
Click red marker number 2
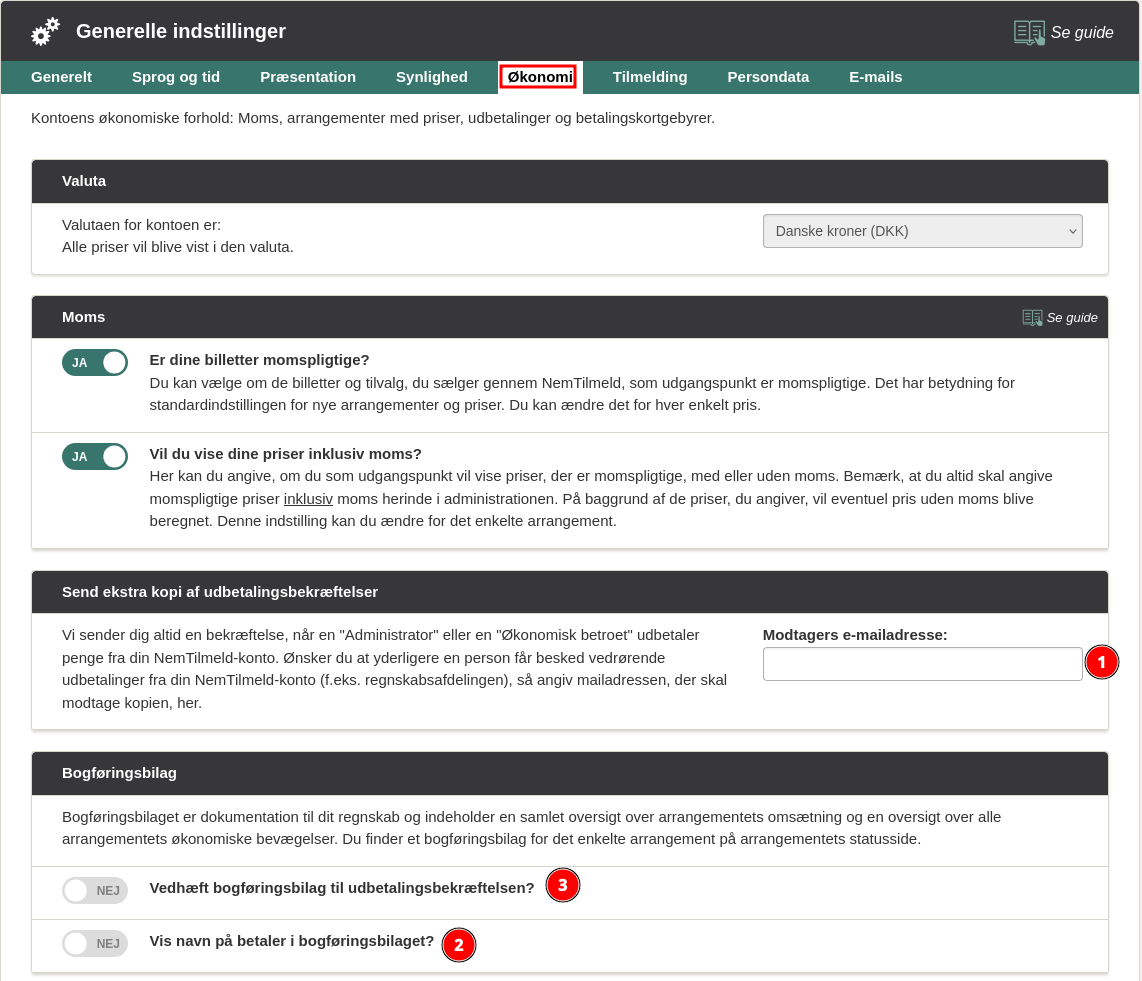(459, 944)
